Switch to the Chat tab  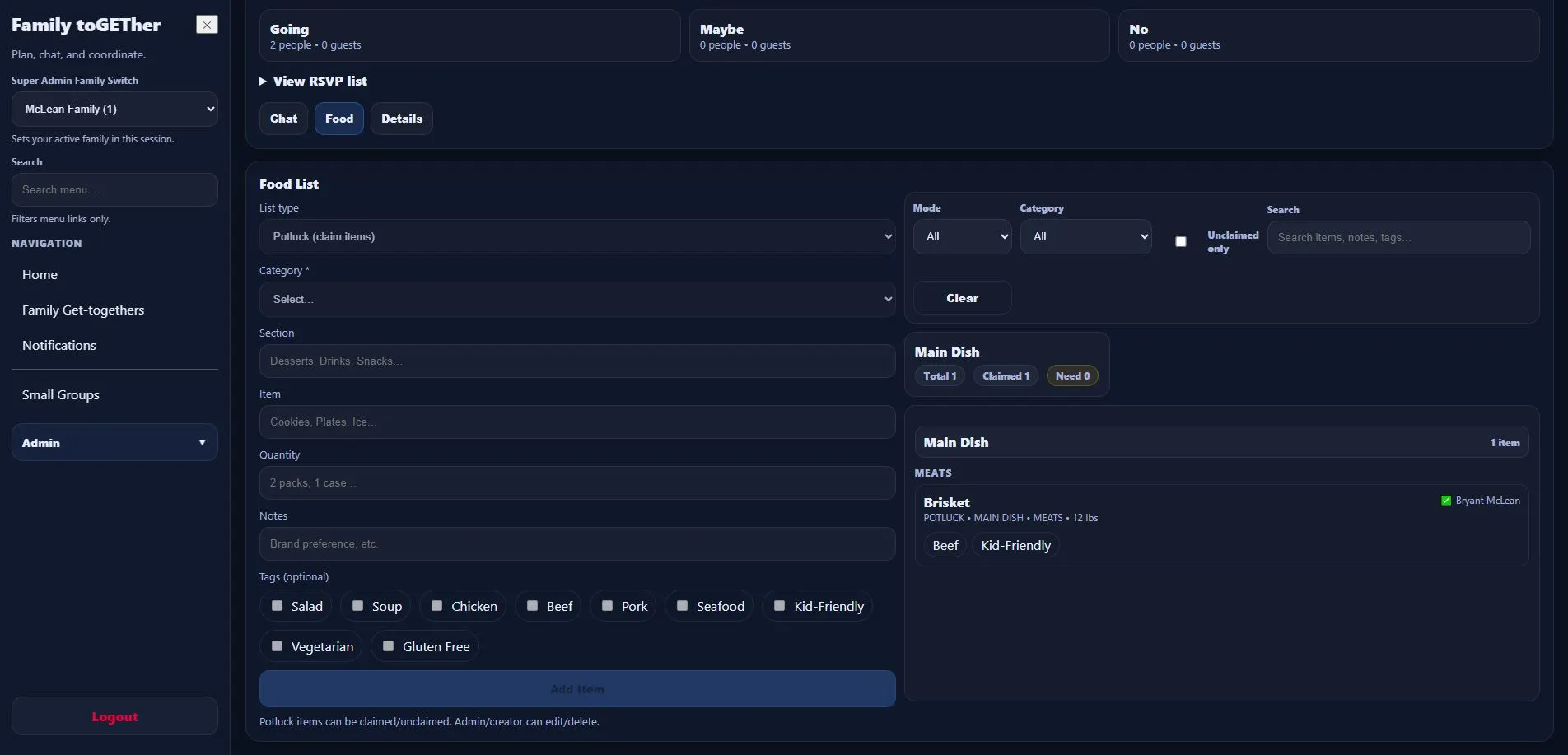click(282, 119)
